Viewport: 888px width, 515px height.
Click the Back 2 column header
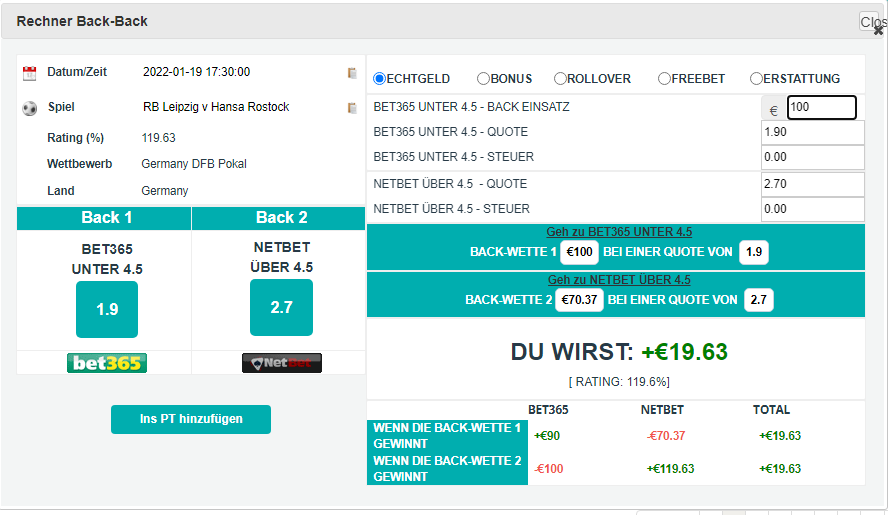279,218
